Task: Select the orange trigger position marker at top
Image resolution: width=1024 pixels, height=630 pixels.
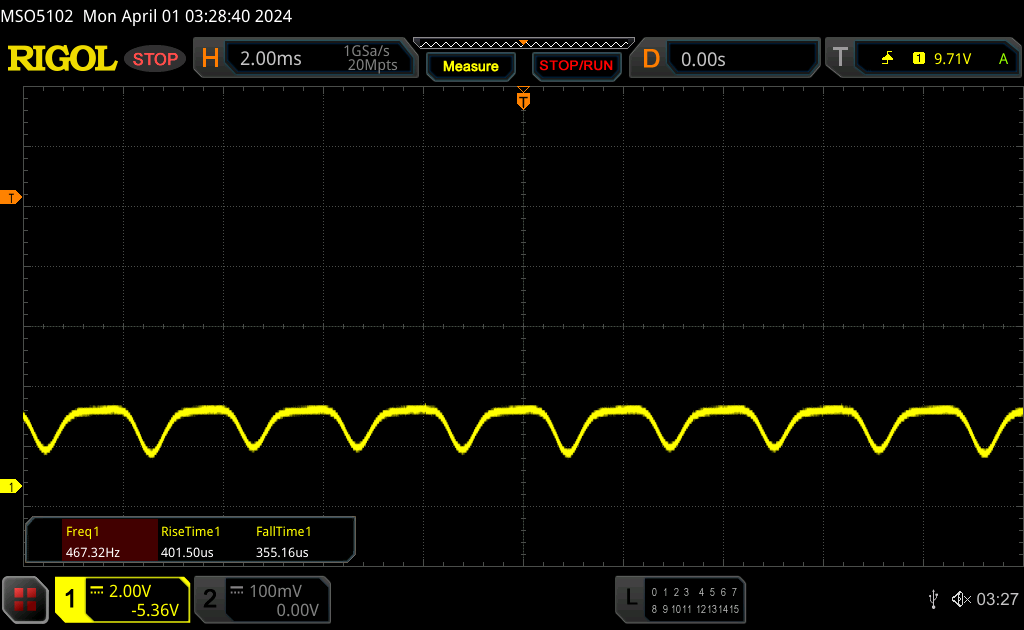Action: tap(523, 99)
